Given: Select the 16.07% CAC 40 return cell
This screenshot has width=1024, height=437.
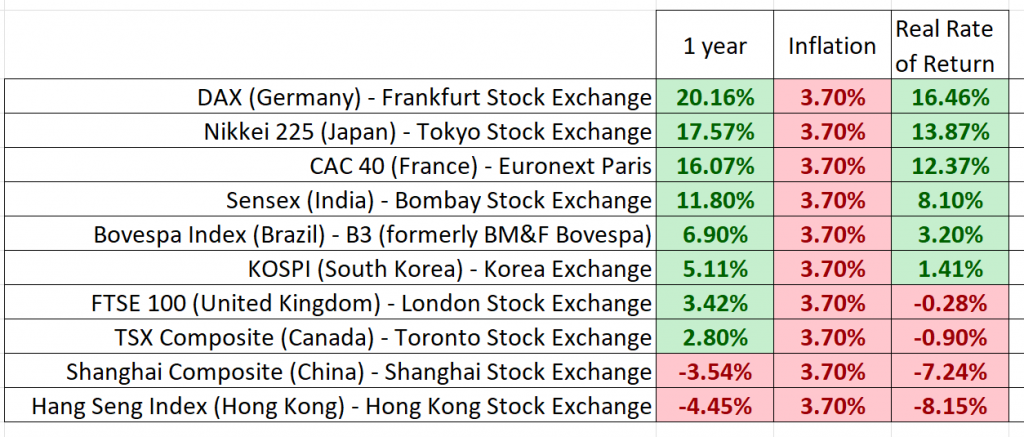Looking at the screenshot, I should (x=714, y=165).
